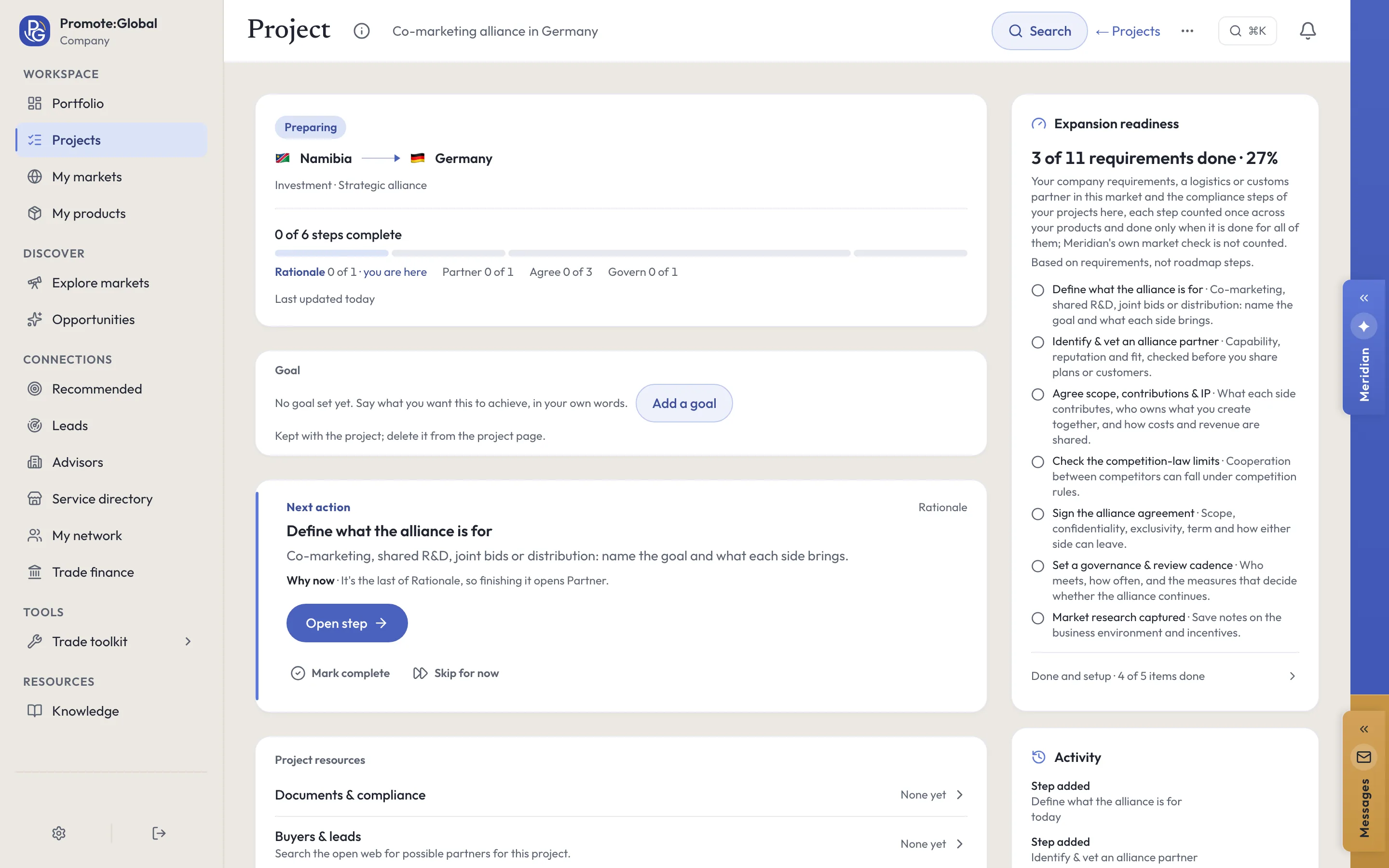Click the Rationale progress bar segment

[331, 253]
